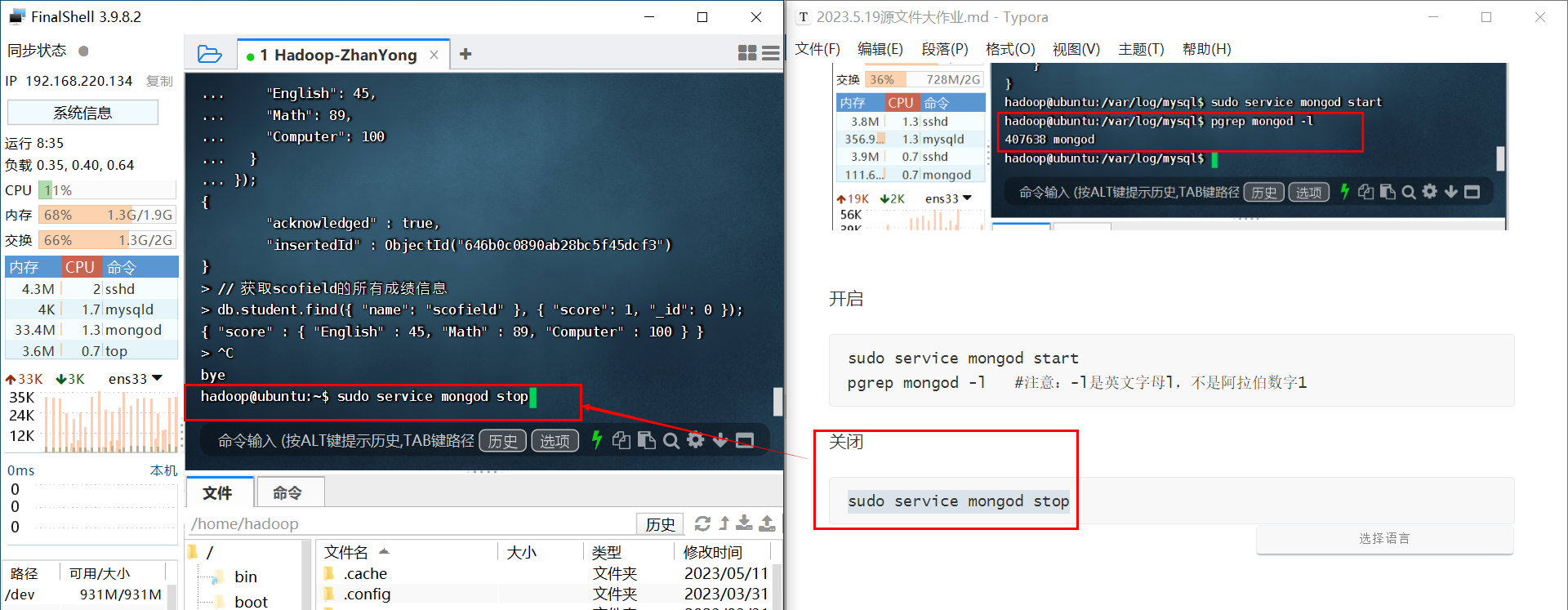Copy the IP address with 复制

click(x=159, y=81)
